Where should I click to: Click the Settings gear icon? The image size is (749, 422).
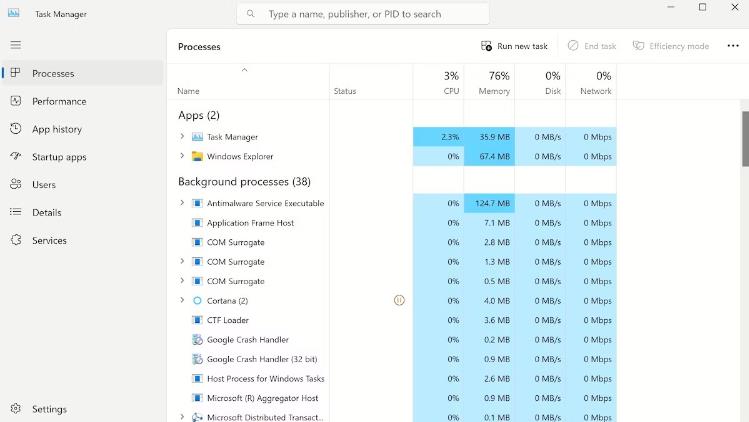pos(15,409)
